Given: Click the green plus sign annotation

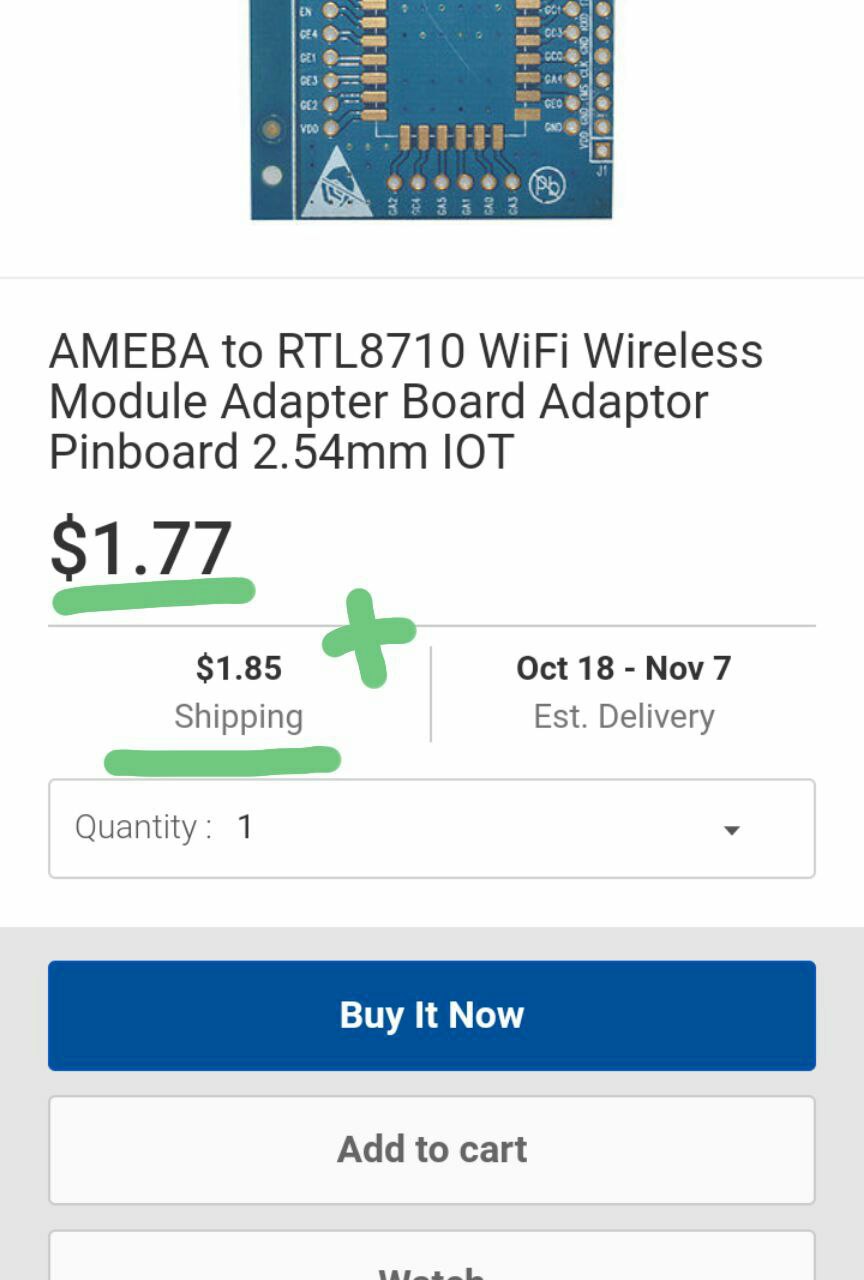Looking at the screenshot, I should 369,636.
